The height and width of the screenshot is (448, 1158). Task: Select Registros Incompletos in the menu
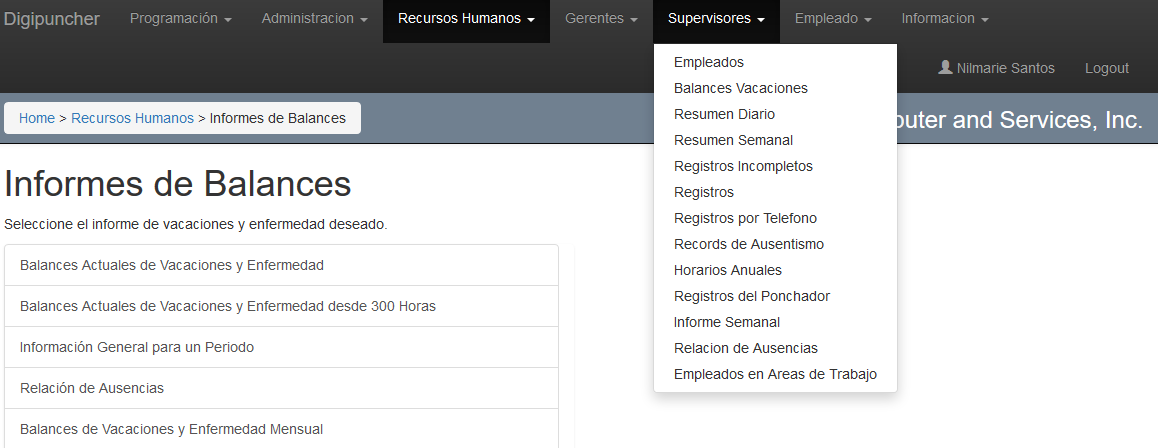coord(743,166)
